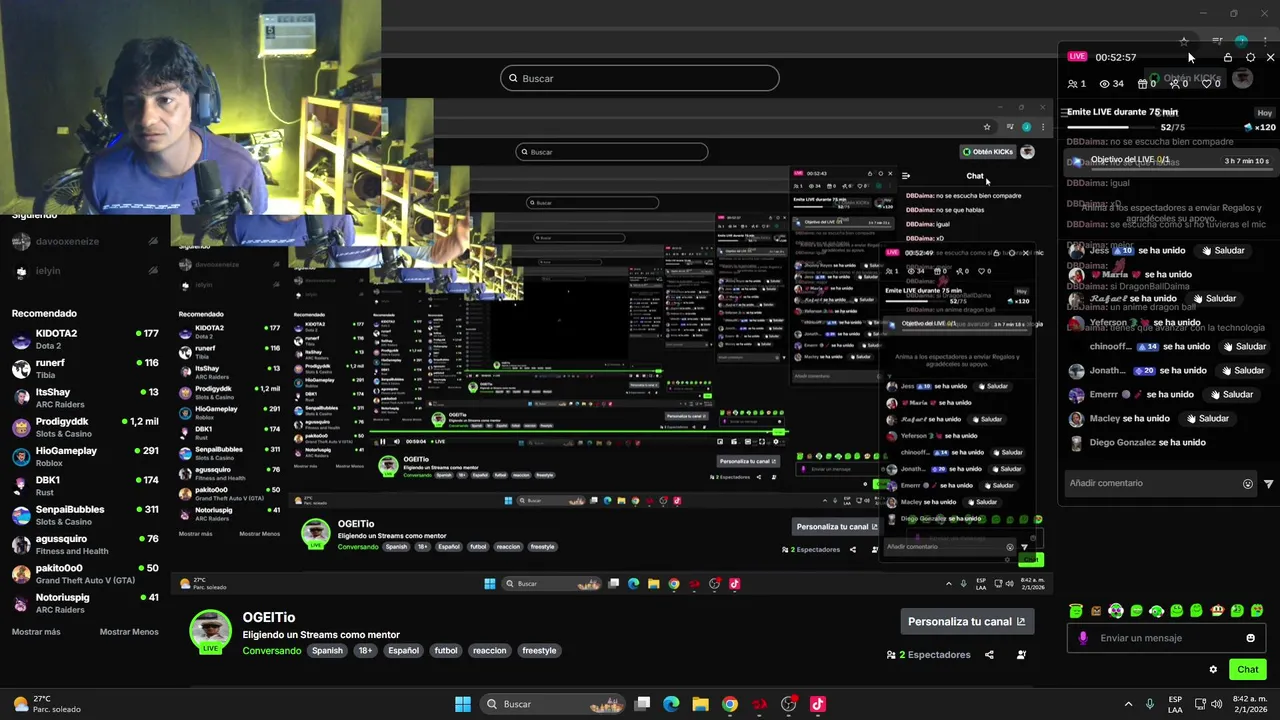Open HioGameplay recommended channel
Image resolution: width=1280 pixels, height=720 pixels.
click(85, 456)
